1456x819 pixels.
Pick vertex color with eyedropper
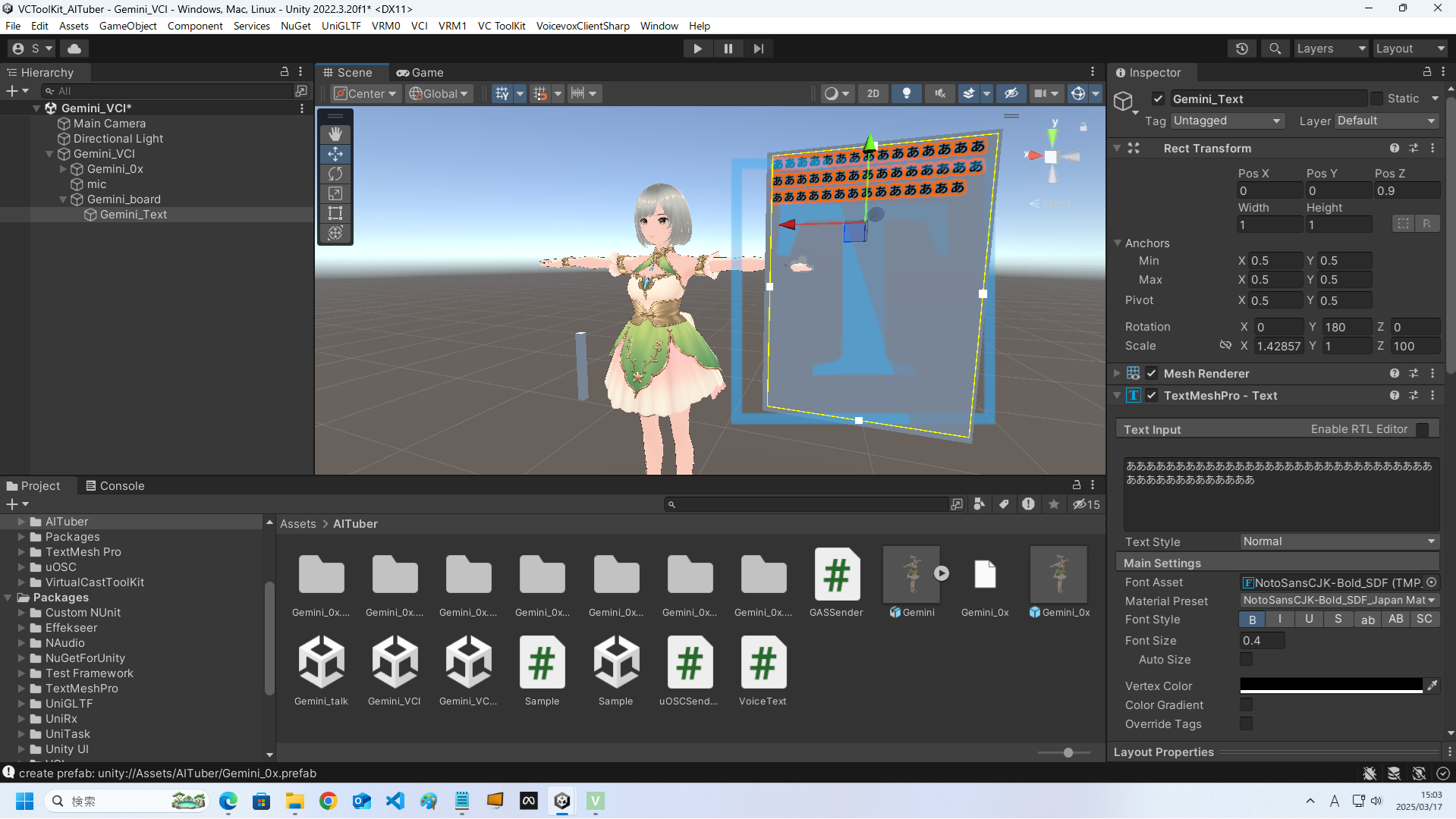pyautogui.click(x=1432, y=686)
